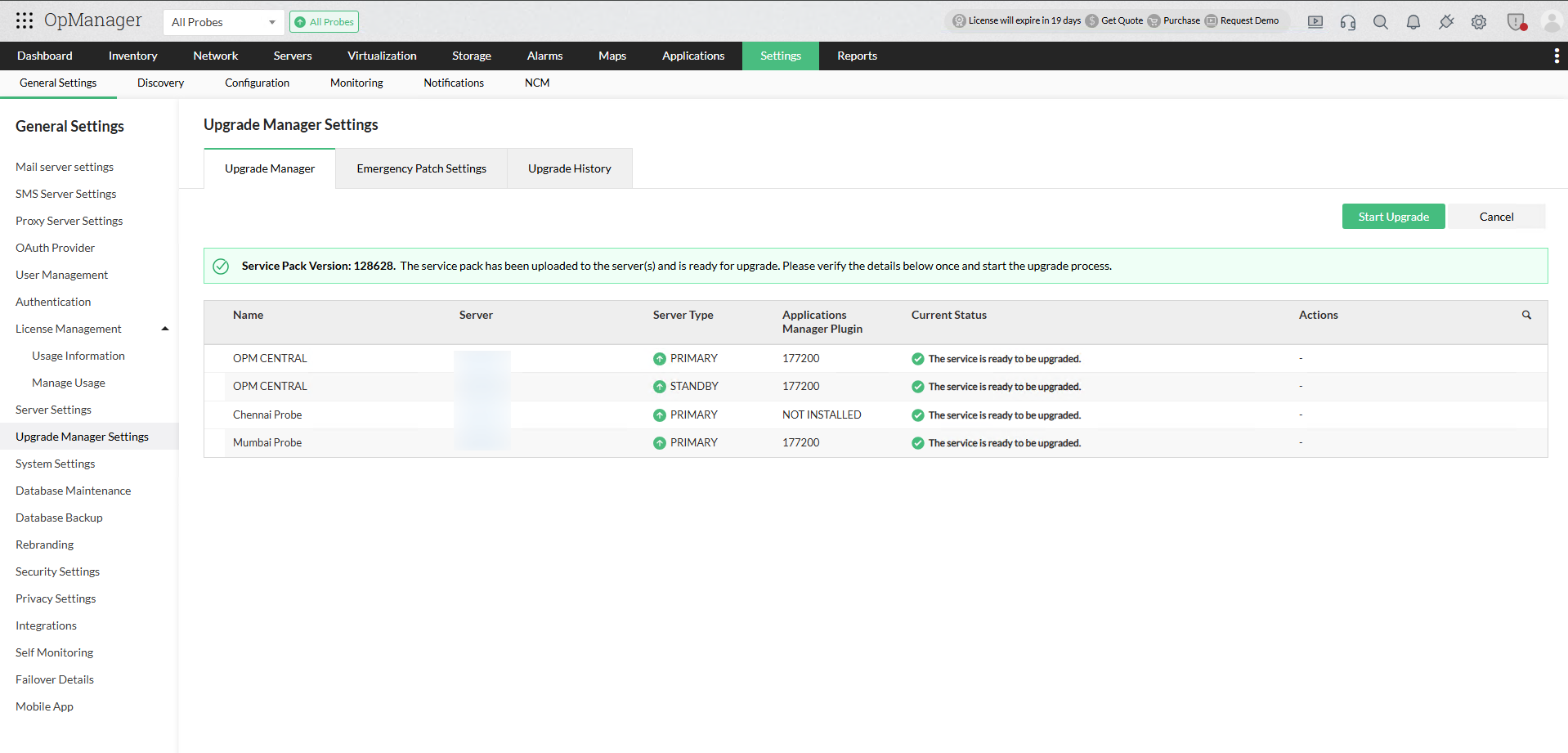The width and height of the screenshot is (1568, 753).
Task: Click the green All Probes filter button
Action: click(324, 22)
